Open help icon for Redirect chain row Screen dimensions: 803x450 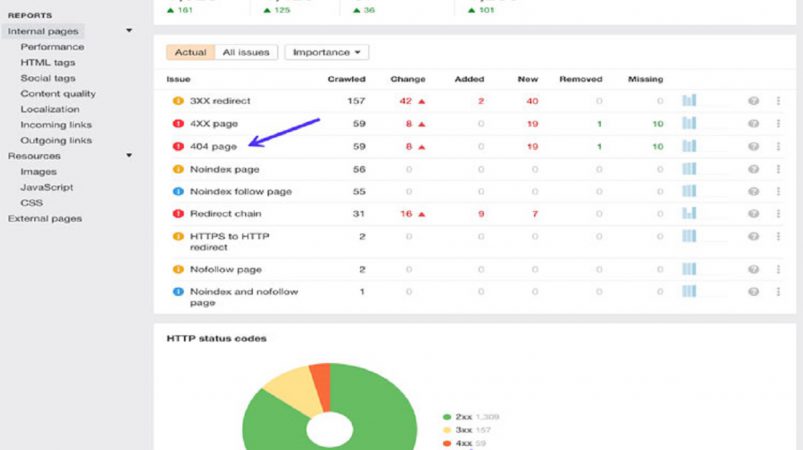tap(753, 213)
